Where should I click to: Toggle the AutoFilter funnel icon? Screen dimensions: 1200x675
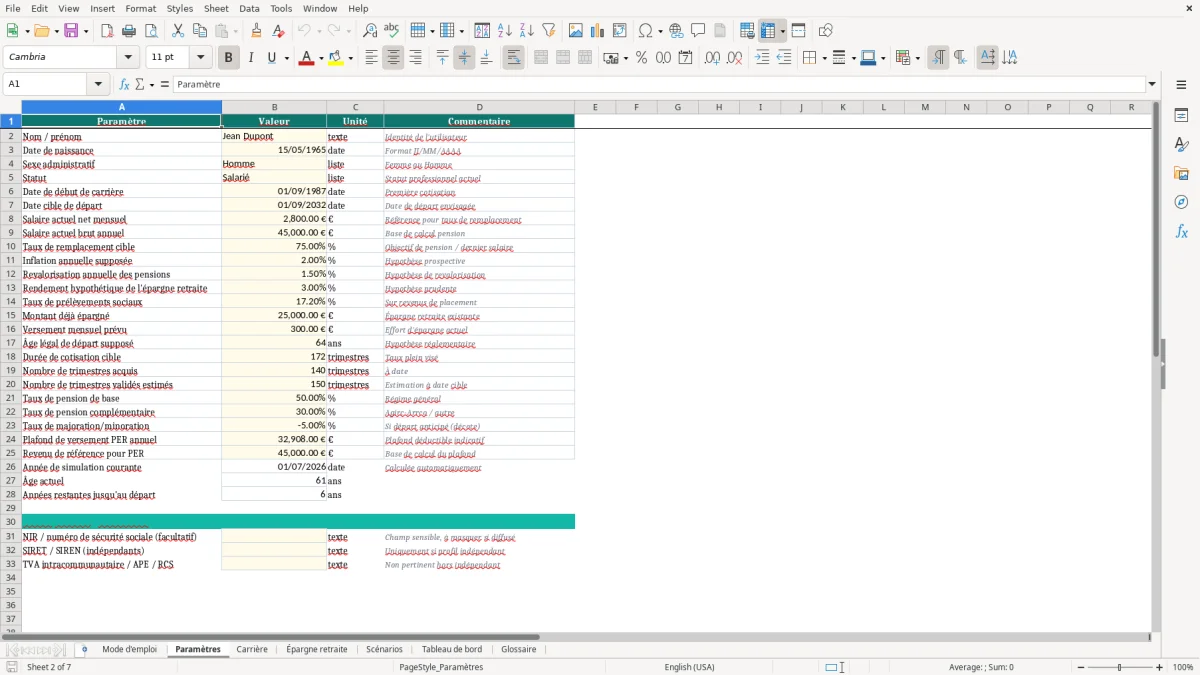(x=548, y=31)
